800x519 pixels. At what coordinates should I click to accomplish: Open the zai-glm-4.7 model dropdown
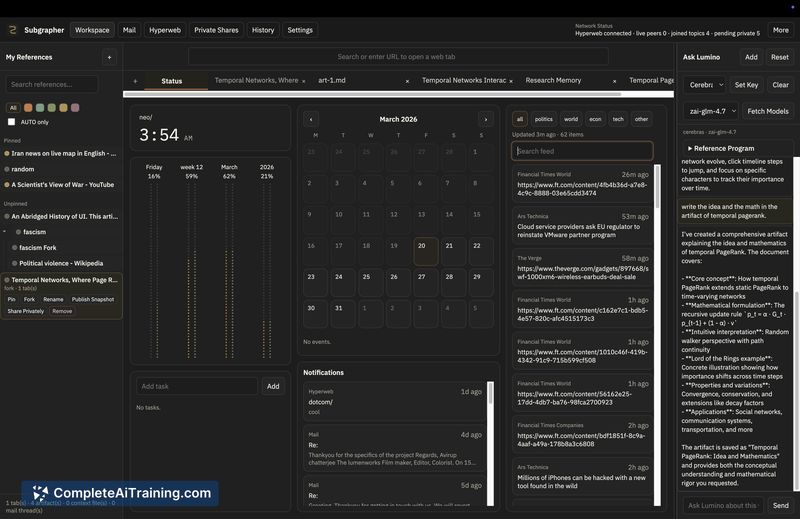(710, 111)
